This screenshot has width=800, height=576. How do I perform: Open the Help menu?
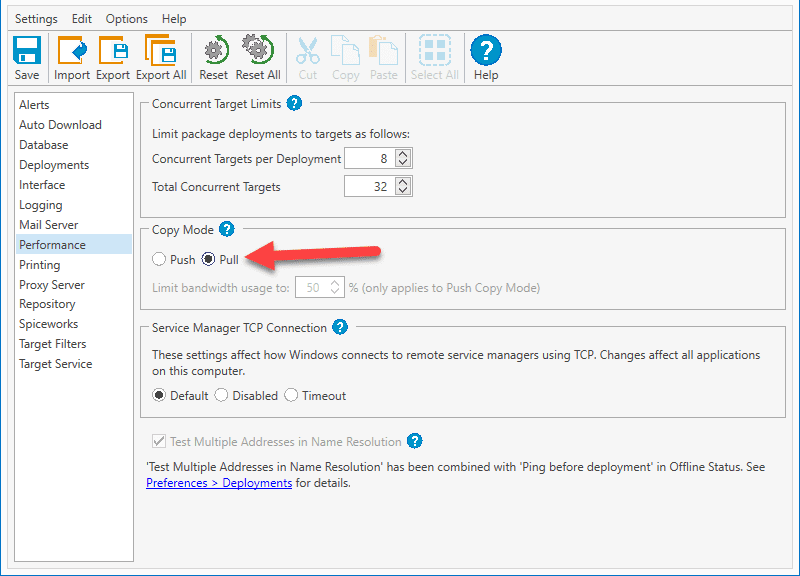pos(174,19)
